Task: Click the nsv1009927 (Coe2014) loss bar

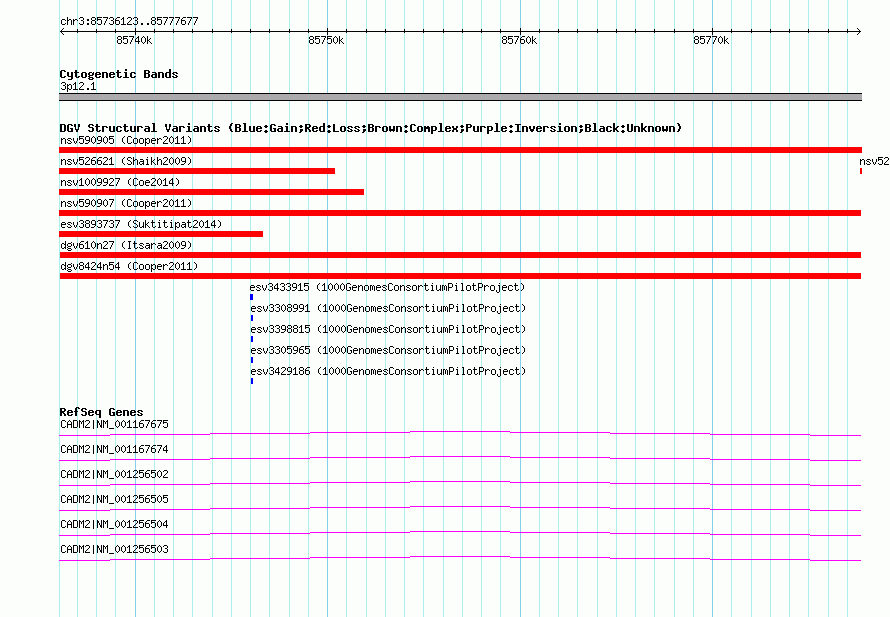Action: pos(211,192)
